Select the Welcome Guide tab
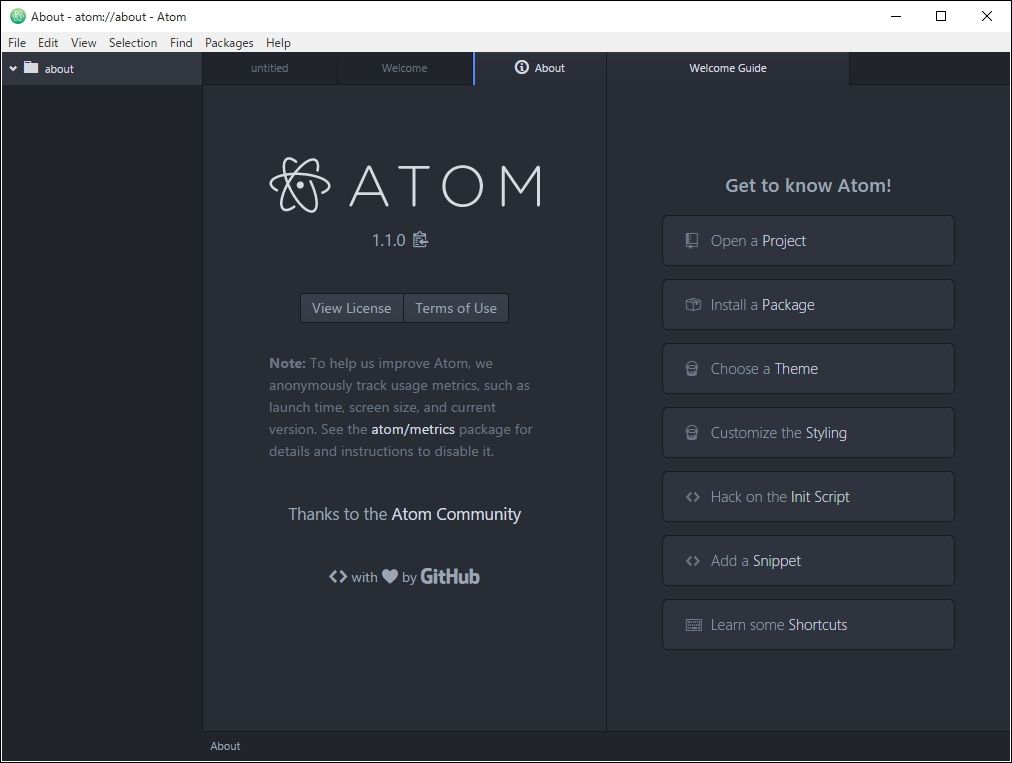This screenshot has width=1012, height=763. pyautogui.click(x=727, y=68)
